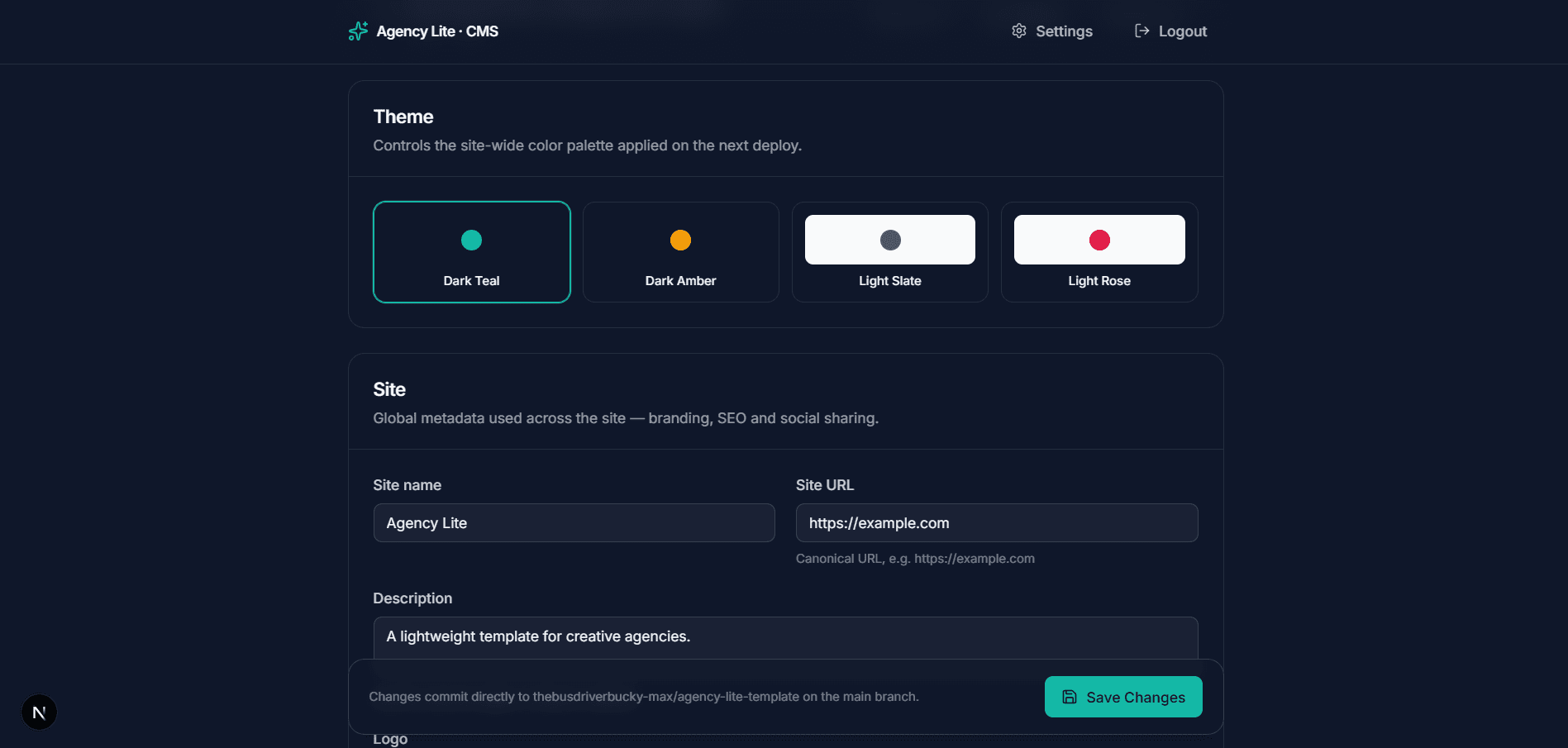
Task: Click the amber color dot swatch
Action: 680,240
